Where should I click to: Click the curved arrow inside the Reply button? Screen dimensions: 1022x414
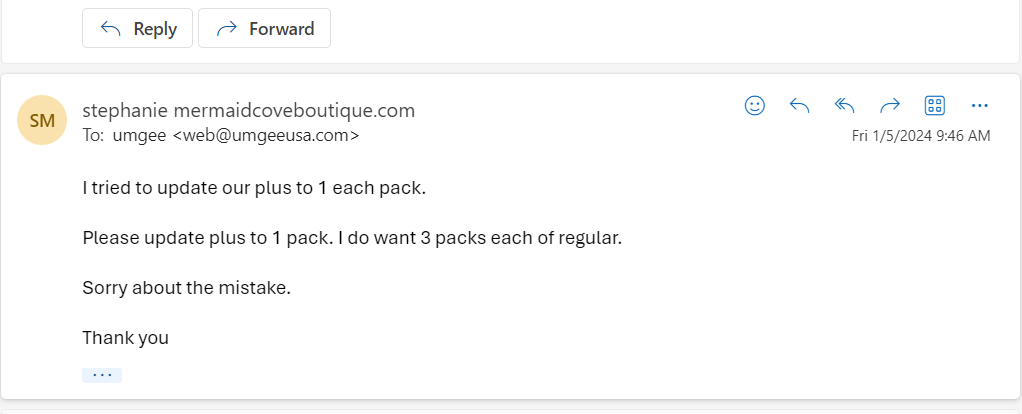coord(111,29)
